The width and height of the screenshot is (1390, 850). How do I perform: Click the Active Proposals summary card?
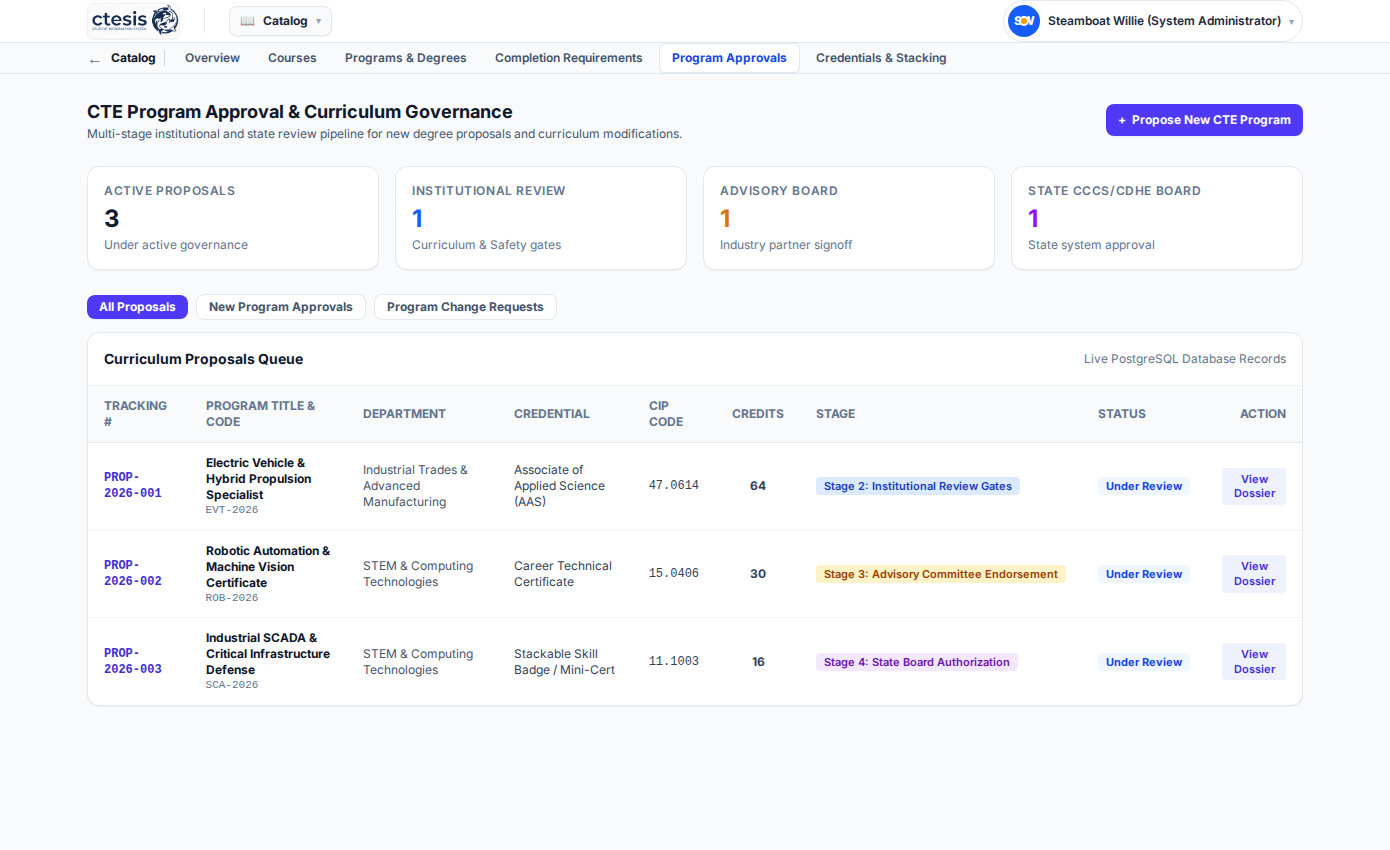pos(233,218)
